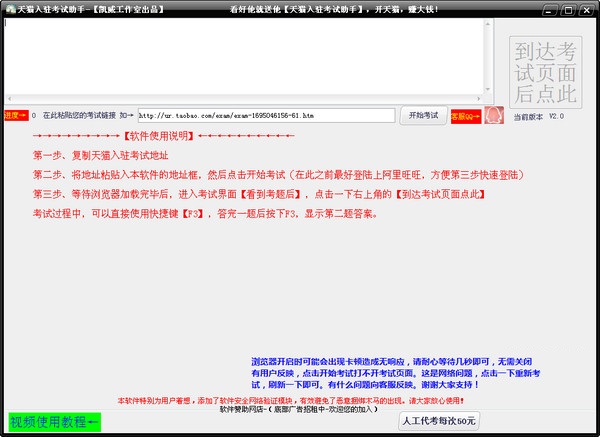Click the 第二步 instruction line

coord(278,175)
